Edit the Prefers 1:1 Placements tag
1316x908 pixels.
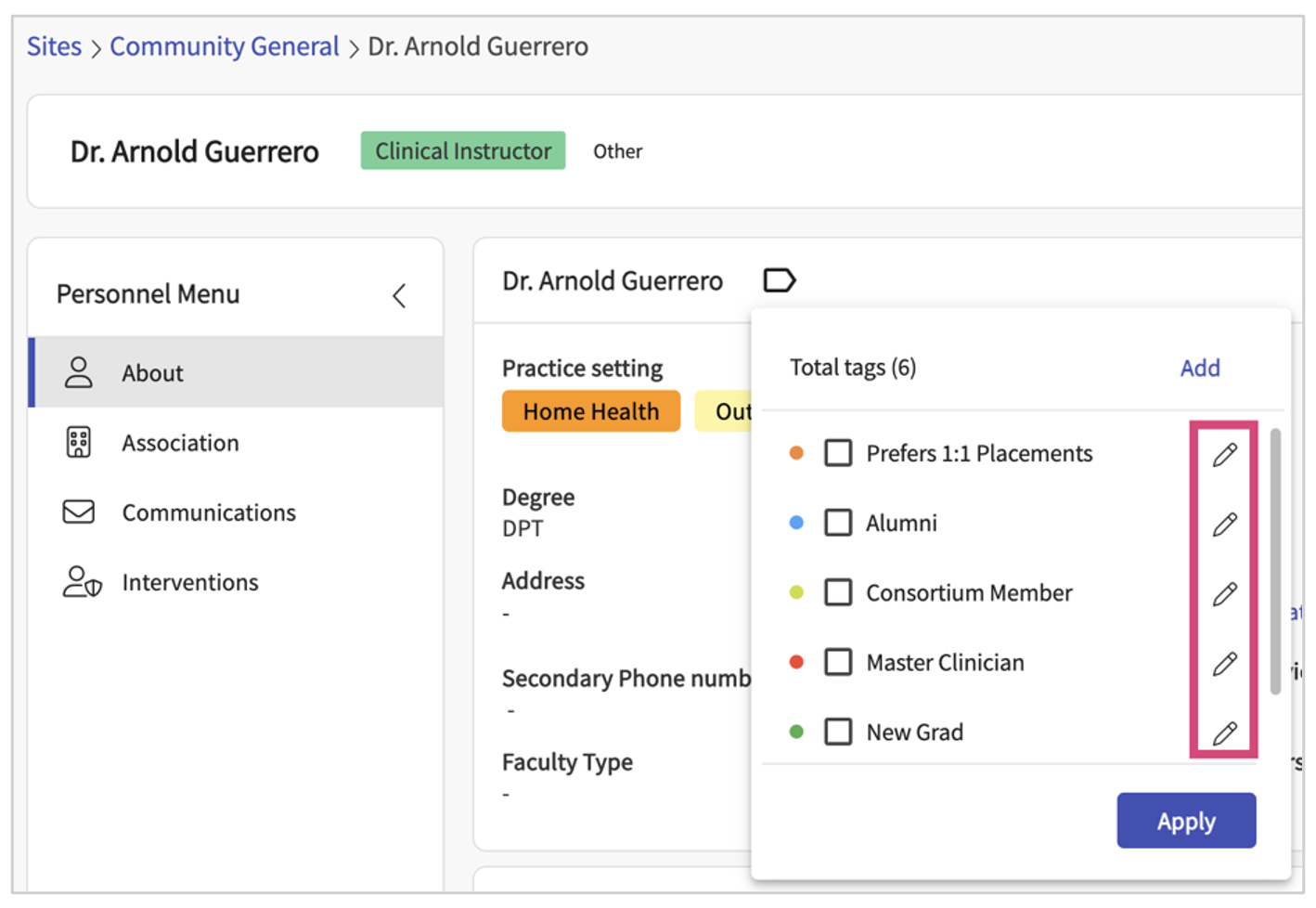(1224, 454)
